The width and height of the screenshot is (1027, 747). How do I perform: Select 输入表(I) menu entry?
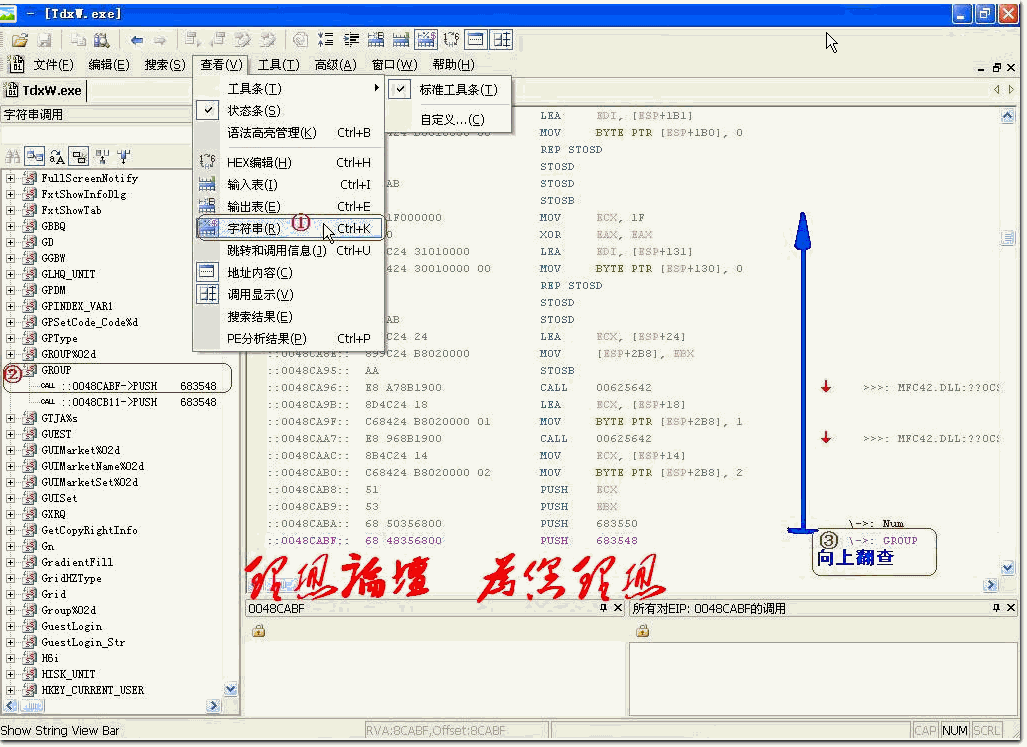[289, 185]
